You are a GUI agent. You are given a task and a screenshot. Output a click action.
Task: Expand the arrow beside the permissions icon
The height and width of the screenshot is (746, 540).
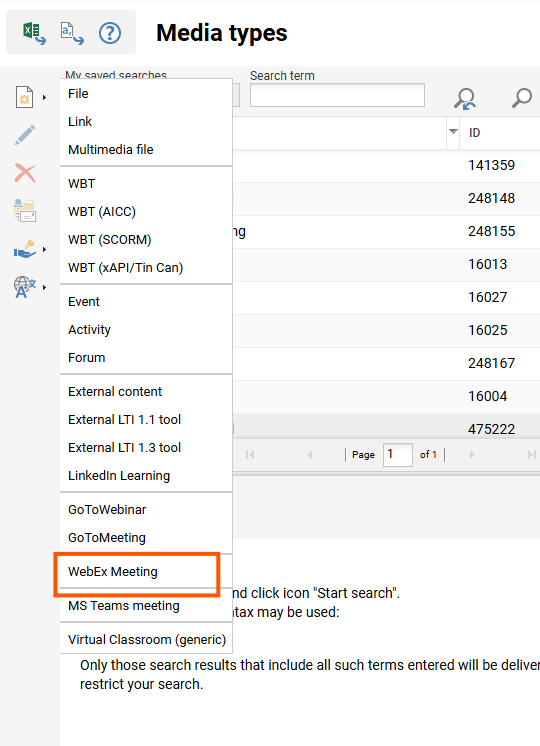pos(44,249)
